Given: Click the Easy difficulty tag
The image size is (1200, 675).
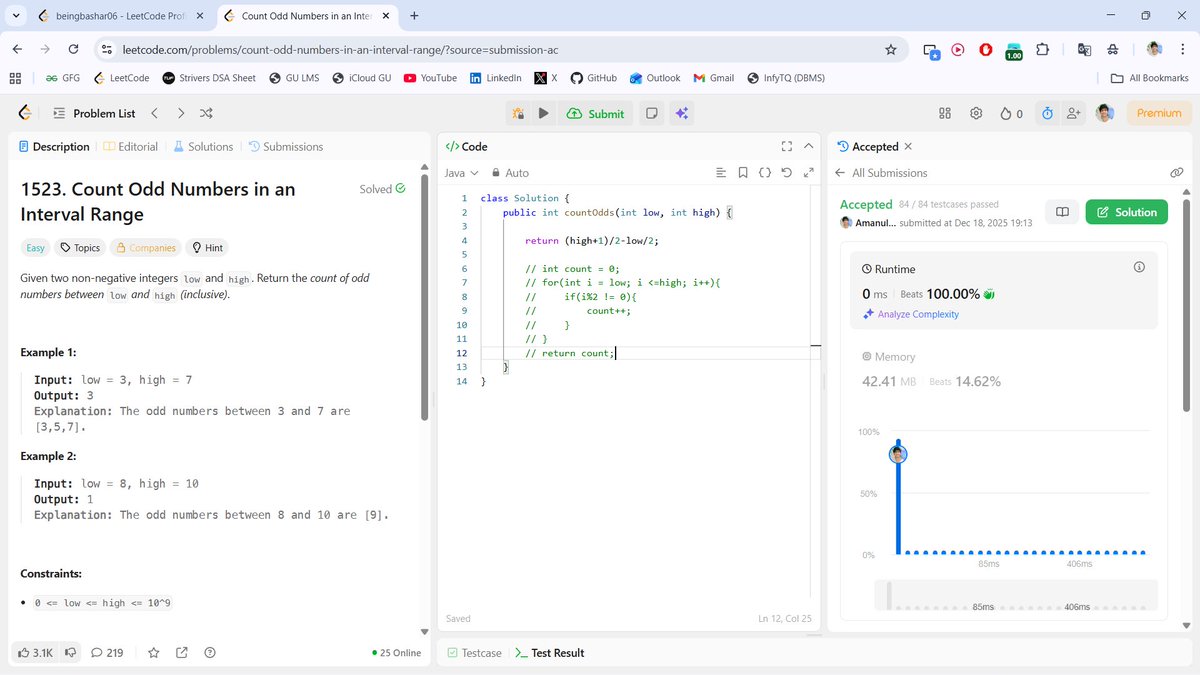Looking at the screenshot, I should 35,247.
